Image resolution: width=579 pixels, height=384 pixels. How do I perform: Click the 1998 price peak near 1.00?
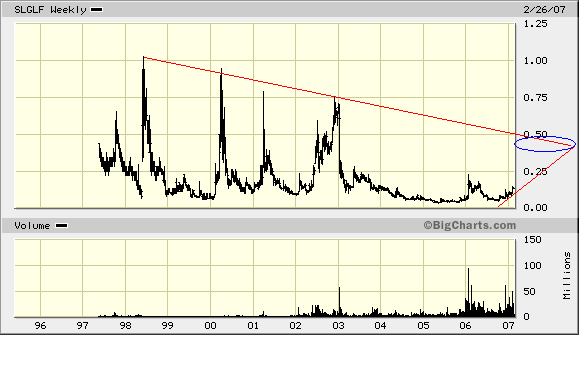pyautogui.click(x=143, y=58)
